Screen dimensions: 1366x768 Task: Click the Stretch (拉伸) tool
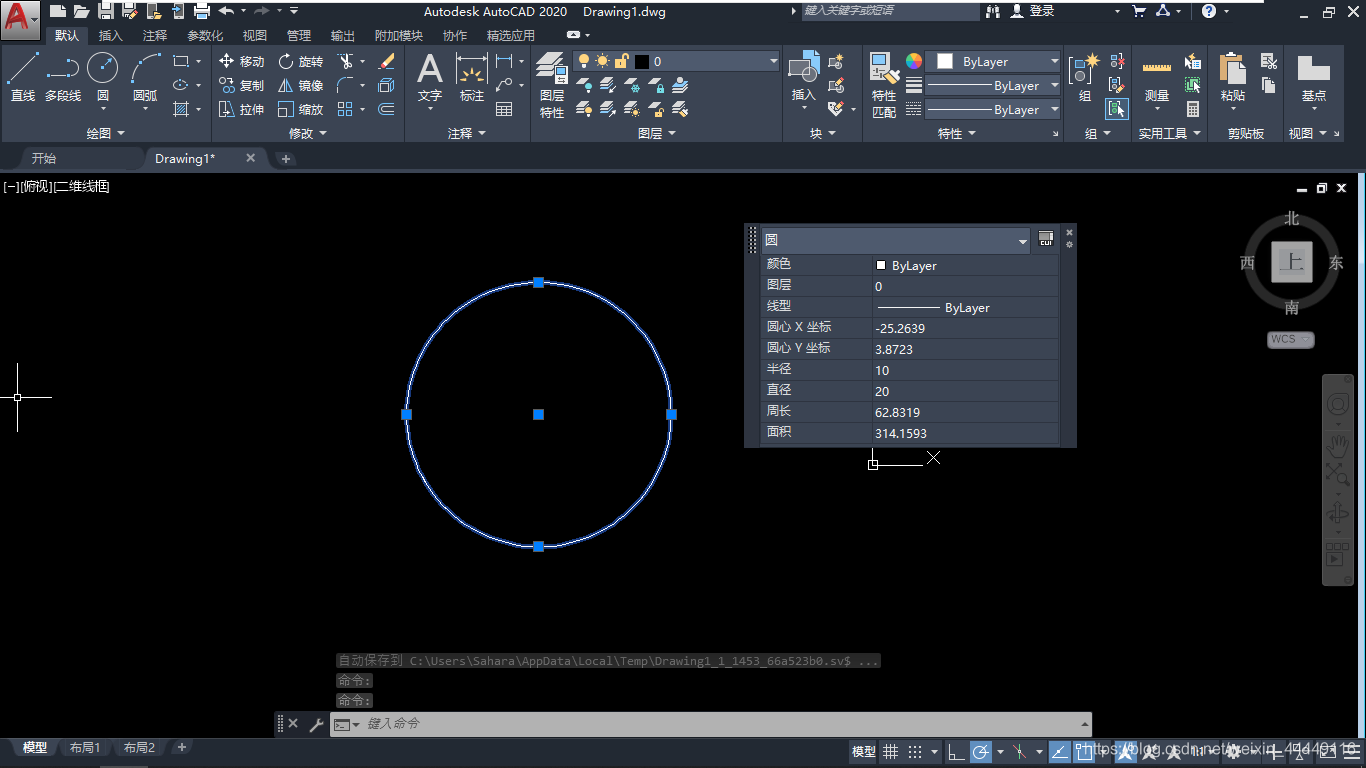coord(241,109)
